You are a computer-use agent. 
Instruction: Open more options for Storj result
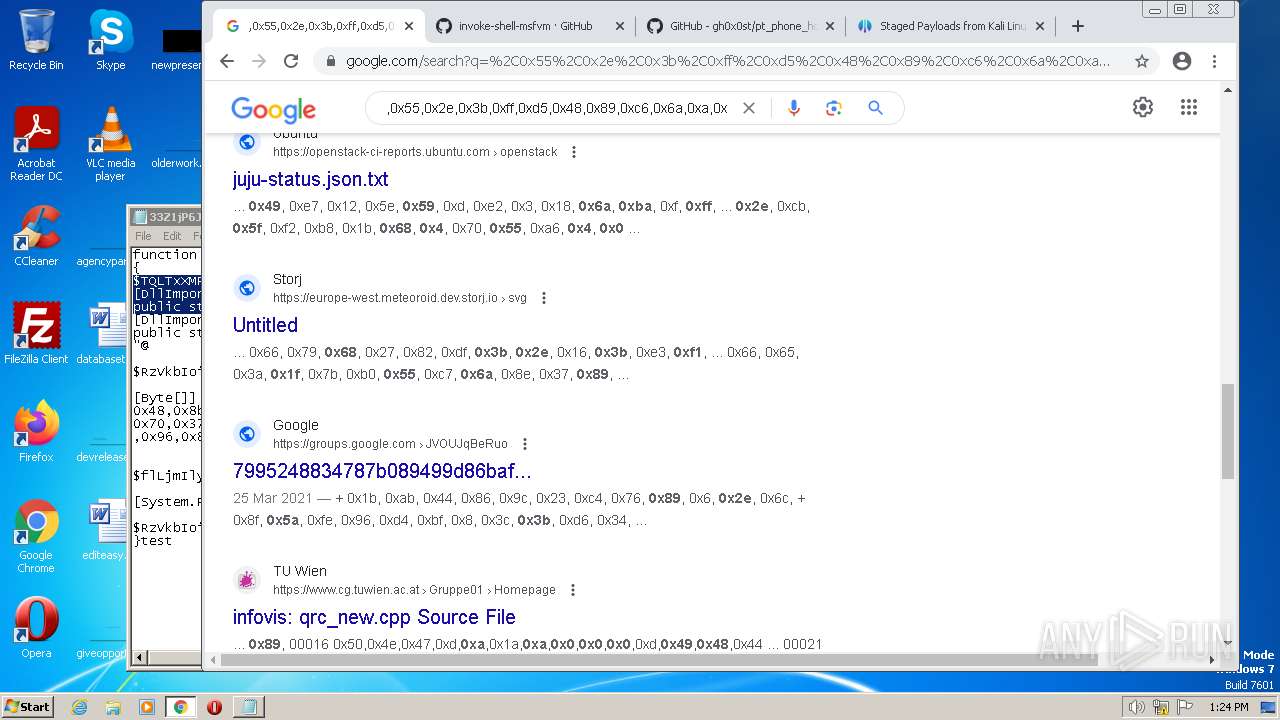544,298
